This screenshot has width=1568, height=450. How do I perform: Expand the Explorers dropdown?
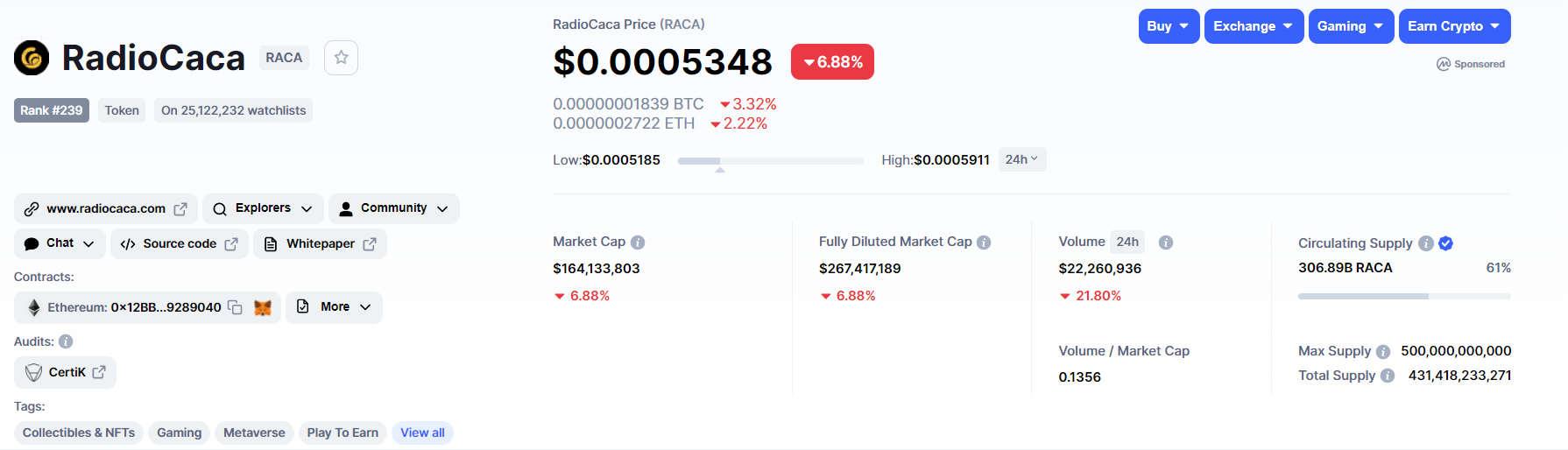[x=263, y=208]
